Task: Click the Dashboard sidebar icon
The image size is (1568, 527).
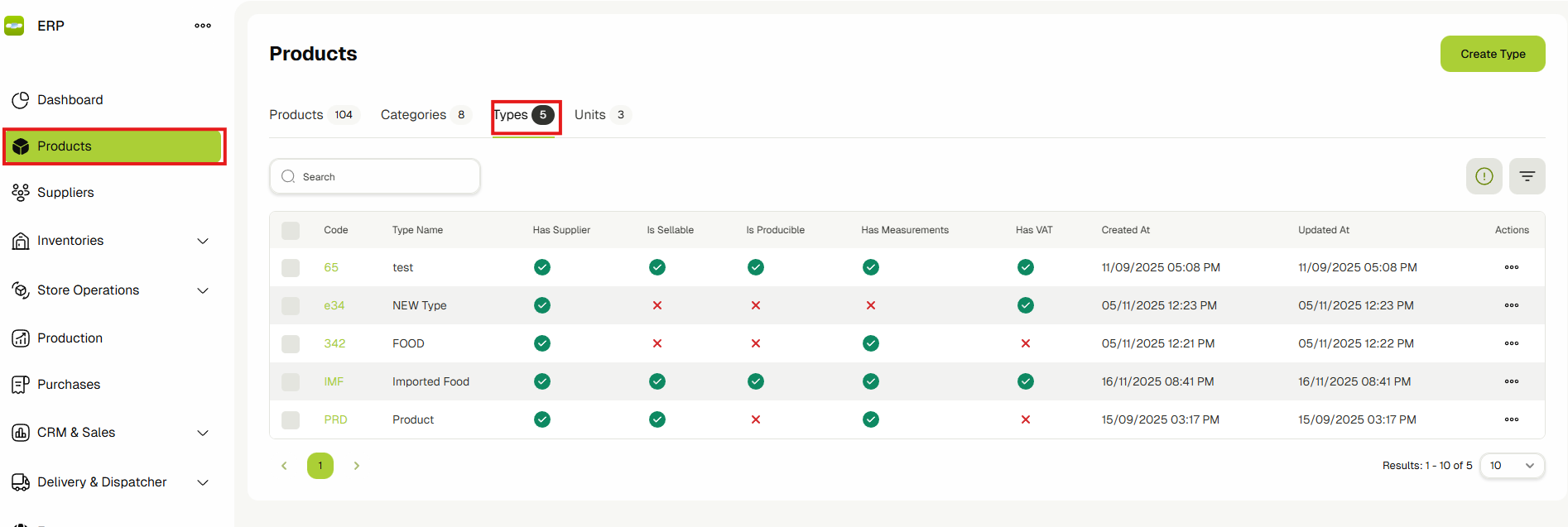Action: click(x=21, y=100)
